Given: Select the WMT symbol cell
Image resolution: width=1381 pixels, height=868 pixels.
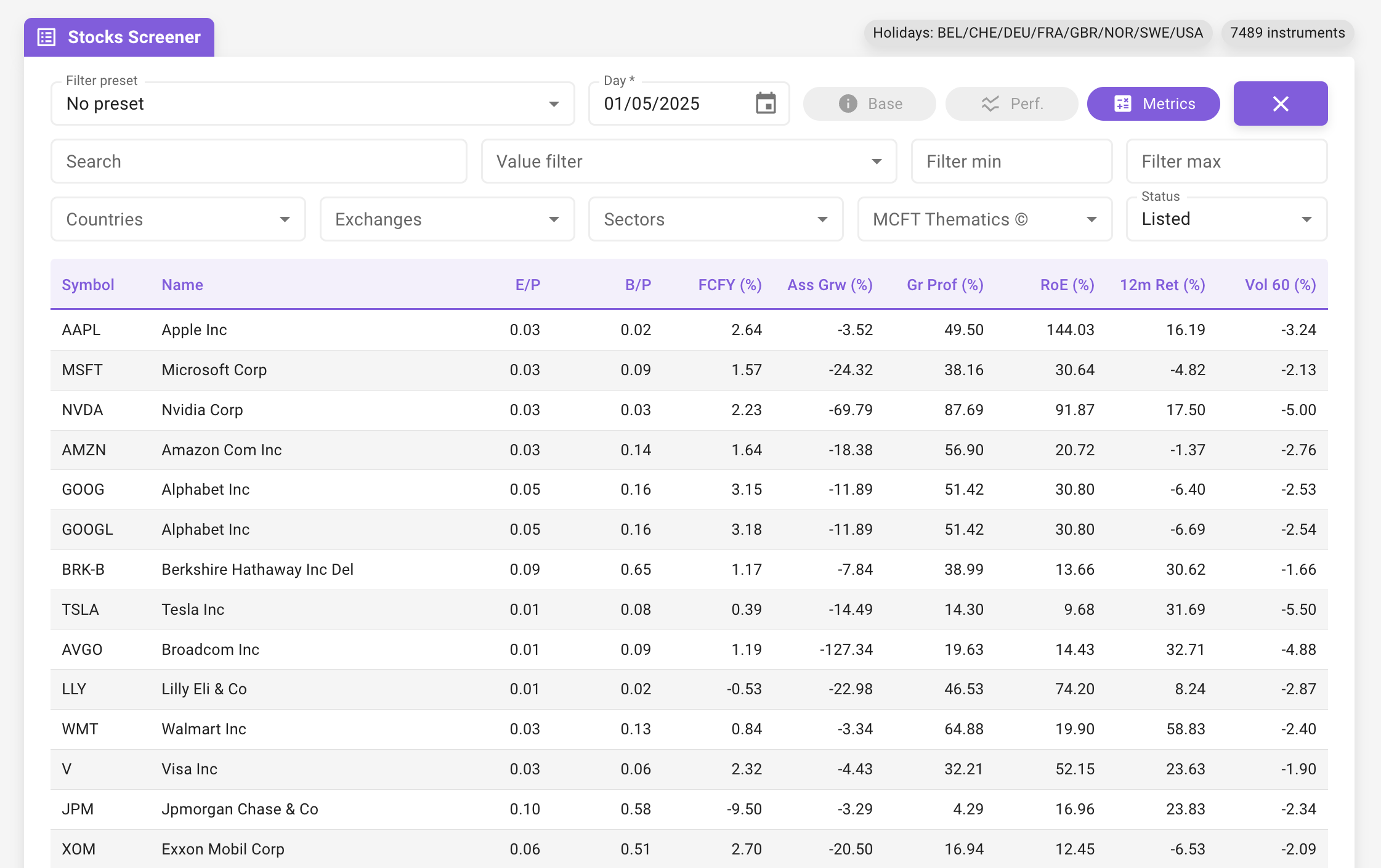Looking at the screenshot, I should tap(80, 729).
